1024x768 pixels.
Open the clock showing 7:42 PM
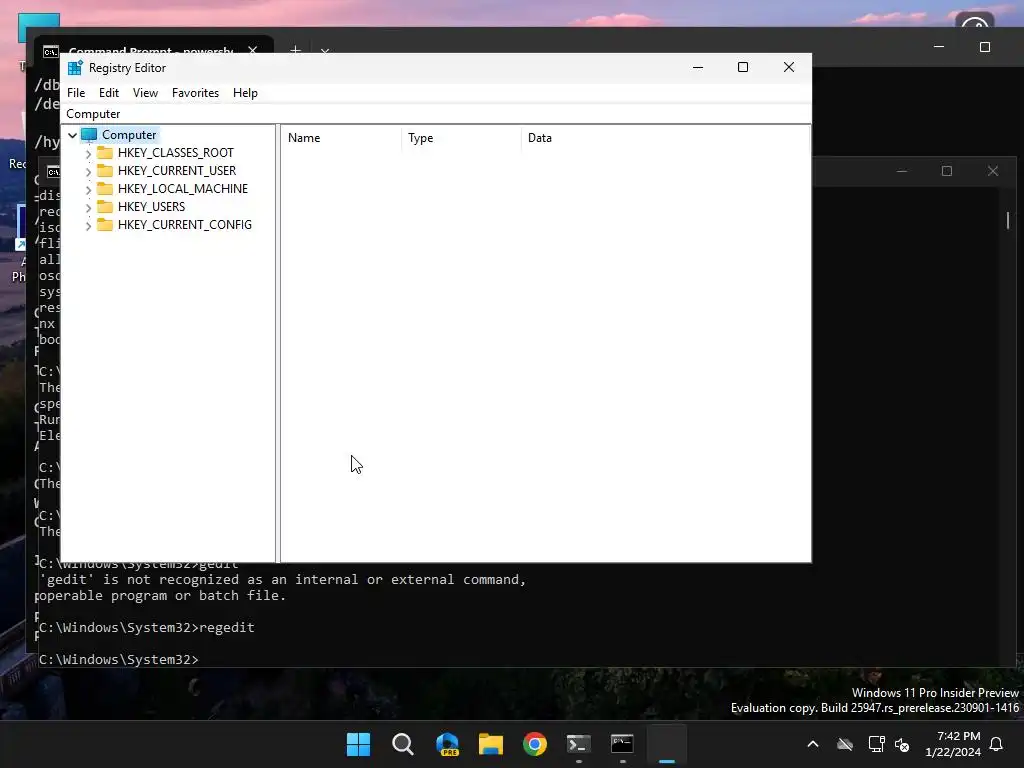953,744
